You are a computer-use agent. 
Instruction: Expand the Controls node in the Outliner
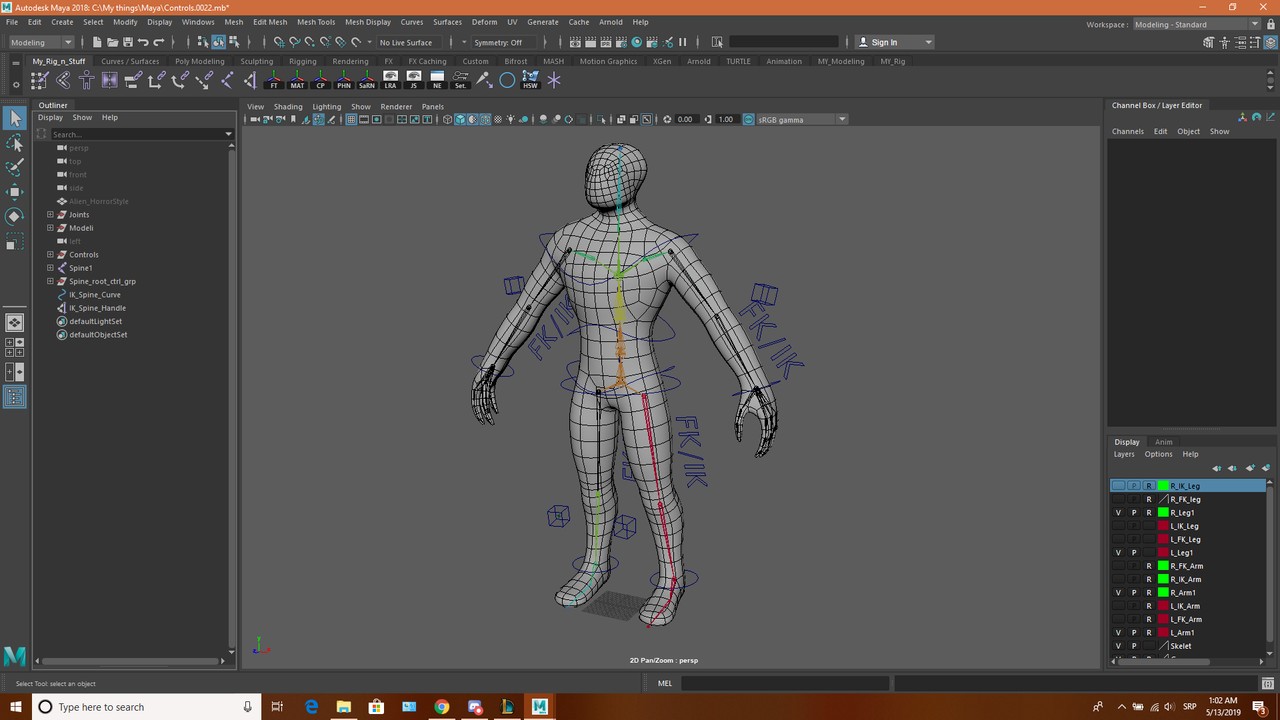50,254
